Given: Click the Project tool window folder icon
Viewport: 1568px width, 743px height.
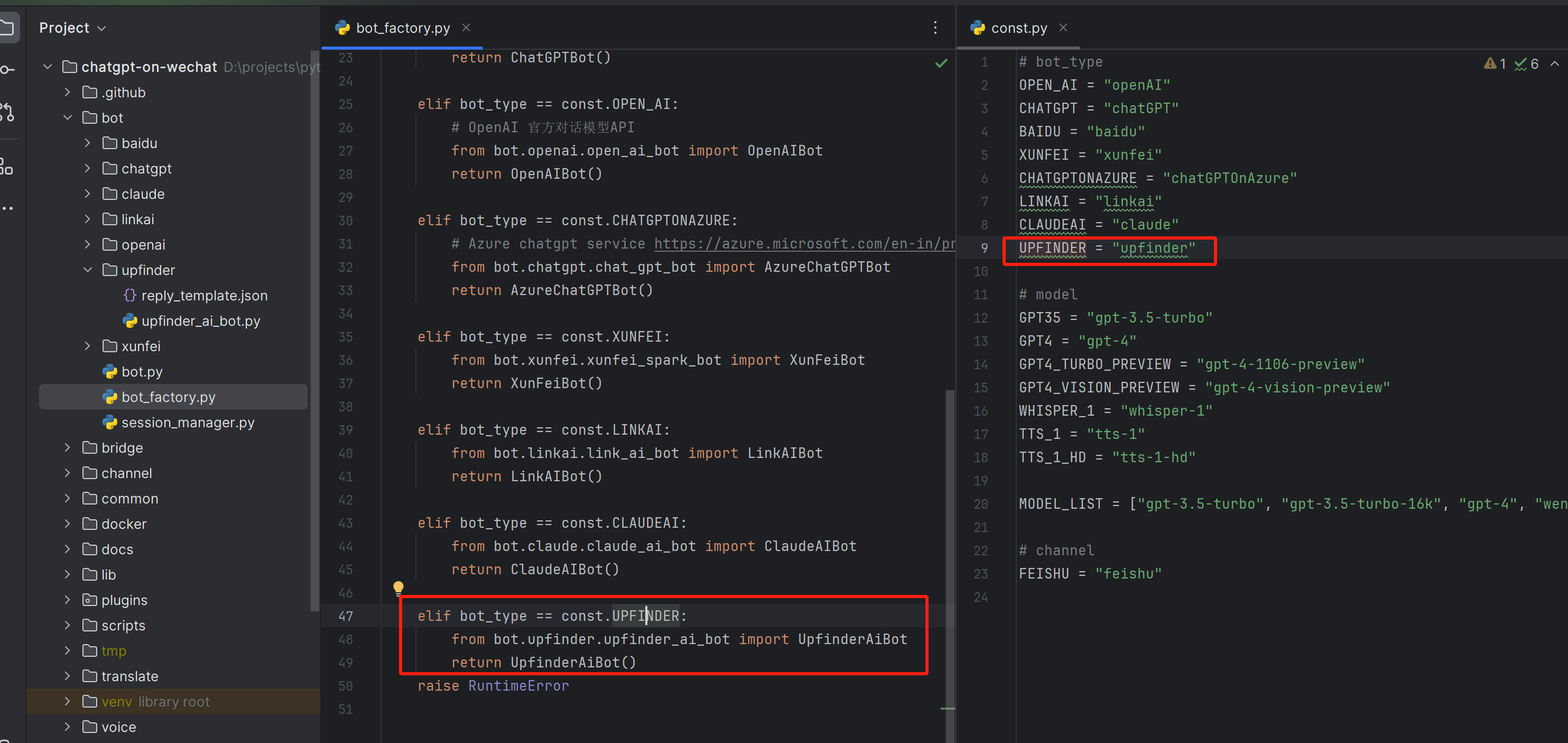Looking at the screenshot, I should 7,28.
